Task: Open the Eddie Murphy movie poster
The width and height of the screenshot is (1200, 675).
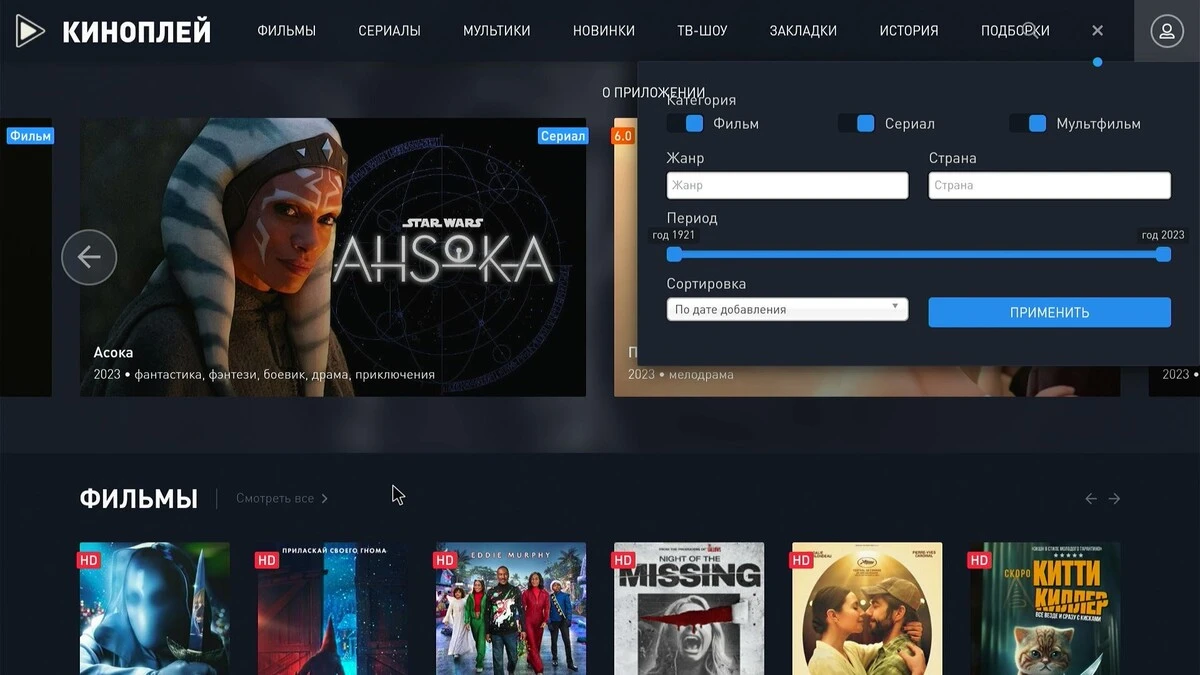Action: 511,608
